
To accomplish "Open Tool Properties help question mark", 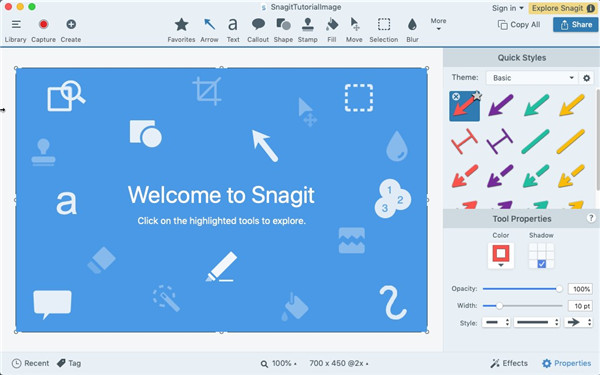I will click(591, 218).
